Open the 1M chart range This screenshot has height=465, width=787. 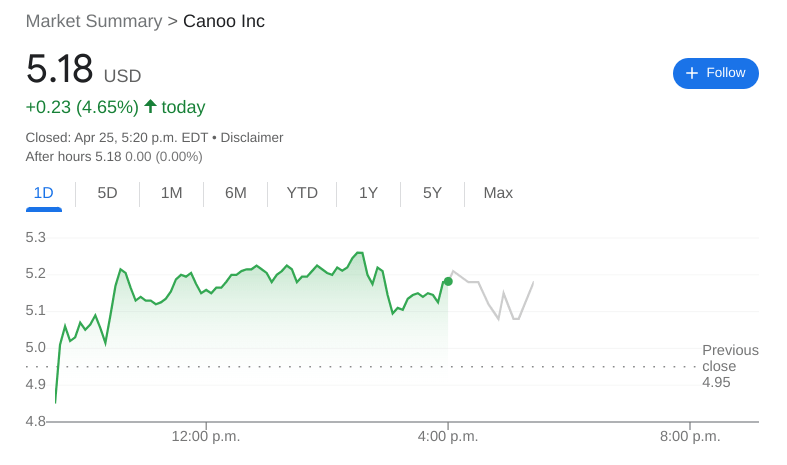tap(171, 193)
